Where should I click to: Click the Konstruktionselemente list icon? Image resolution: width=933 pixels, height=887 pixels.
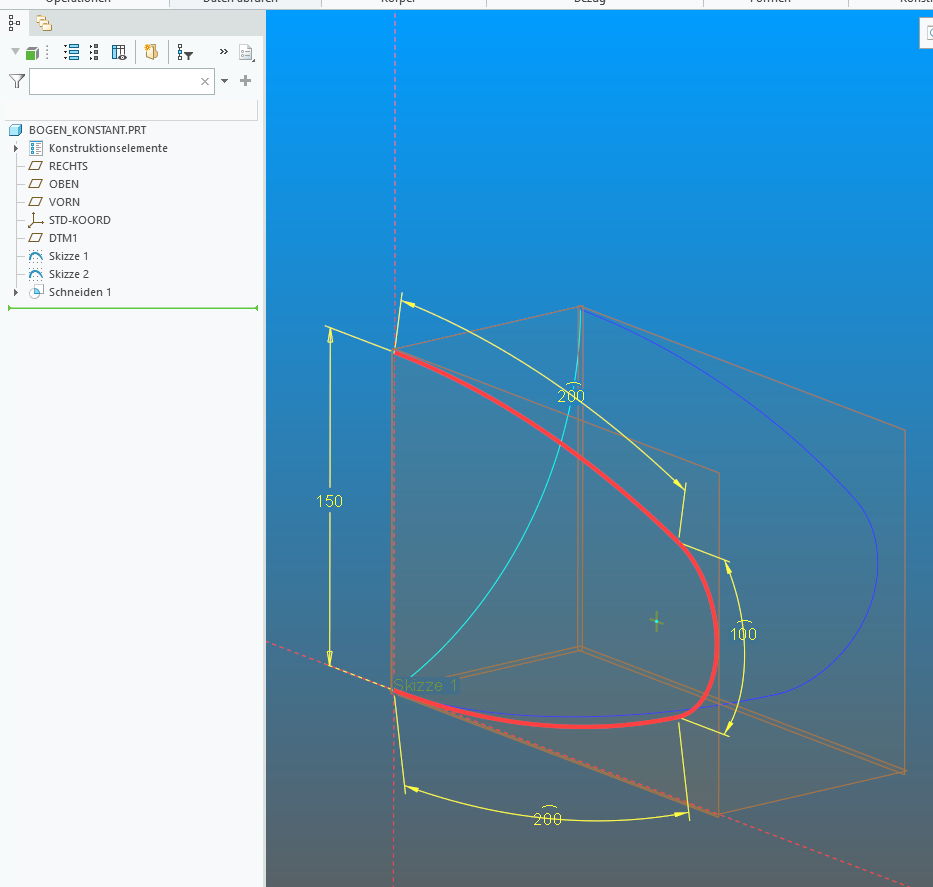click(x=36, y=148)
